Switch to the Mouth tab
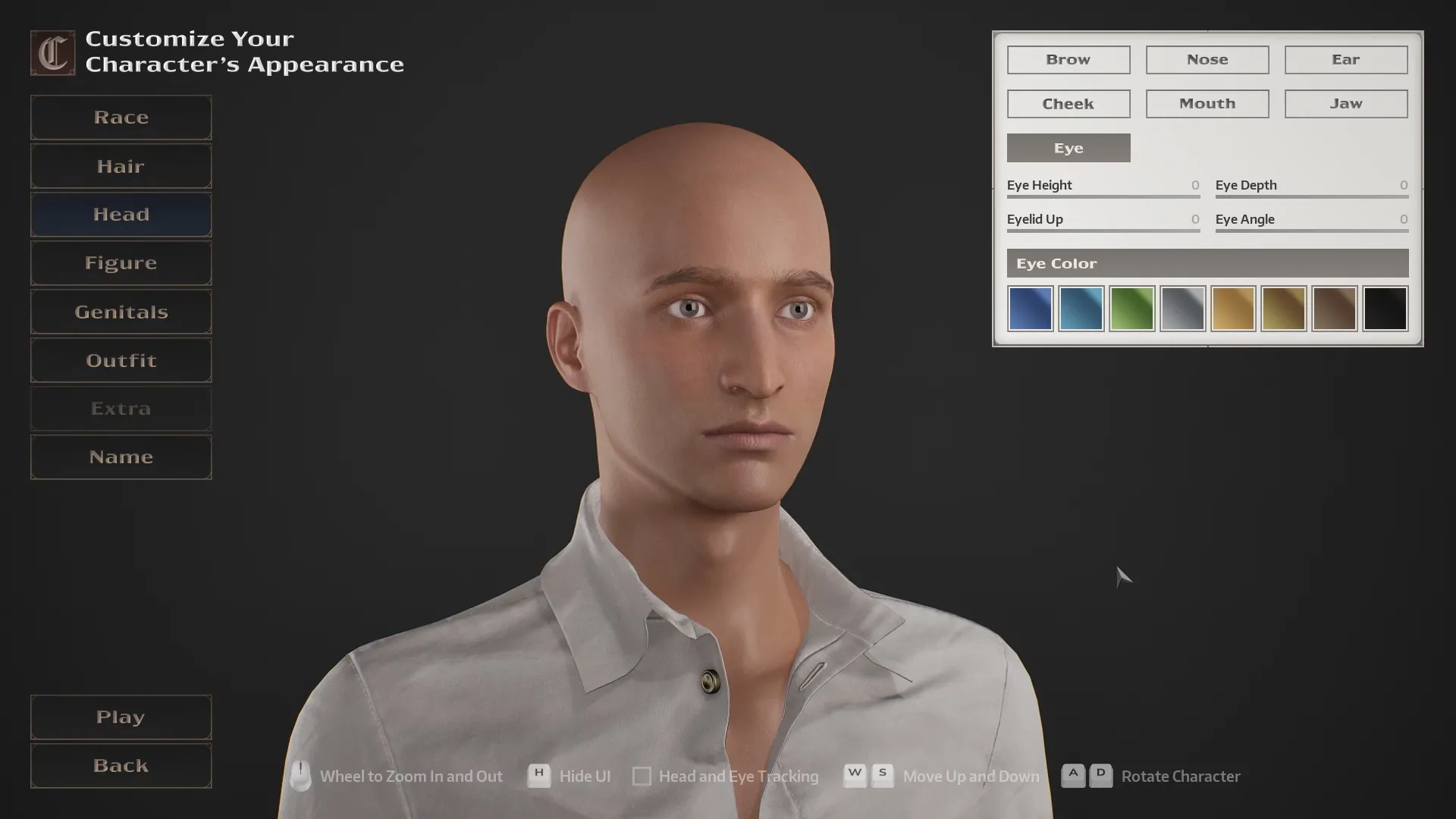The image size is (1456, 819). [x=1207, y=104]
